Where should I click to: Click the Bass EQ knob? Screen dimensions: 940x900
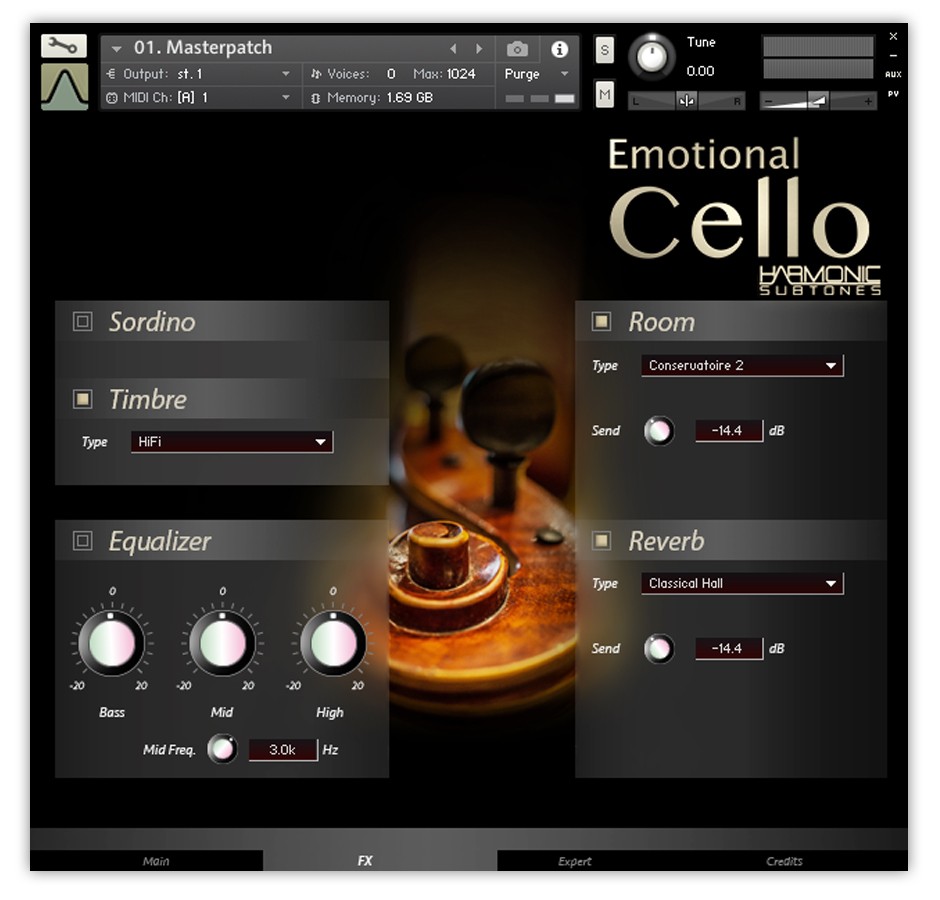[x=112, y=643]
